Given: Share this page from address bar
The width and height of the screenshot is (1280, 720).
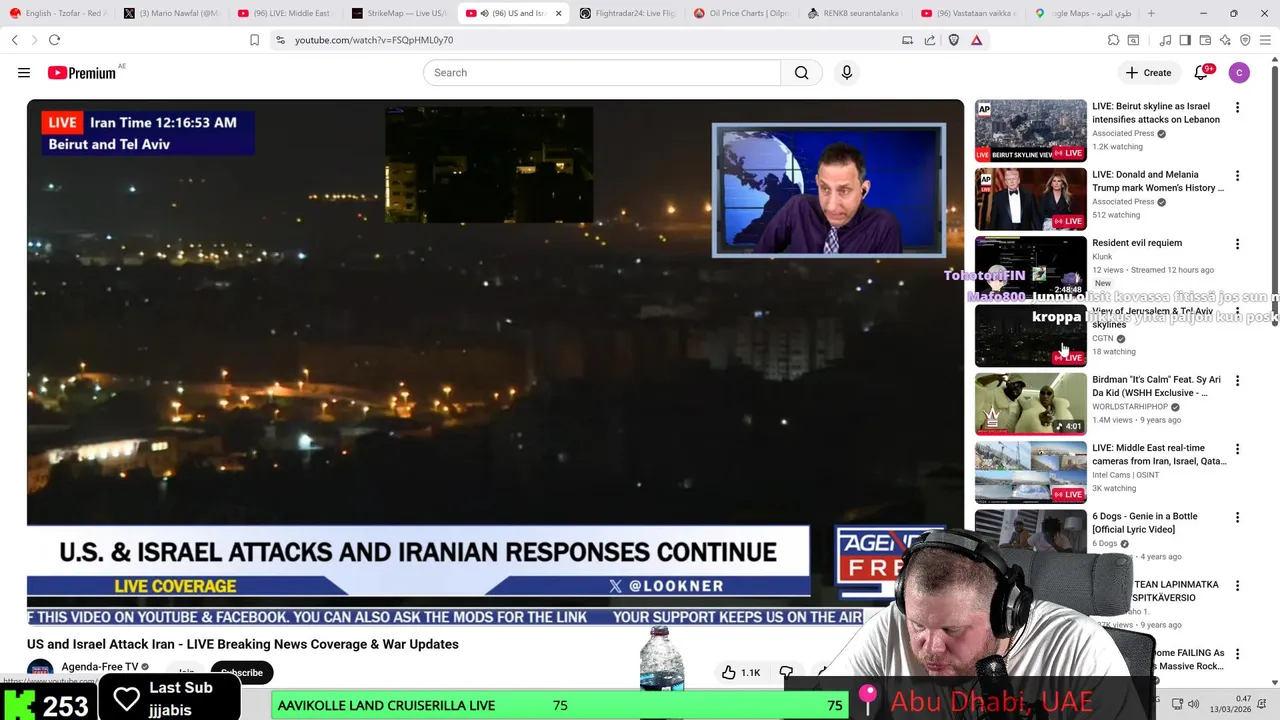Looking at the screenshot, I should 930,40.
